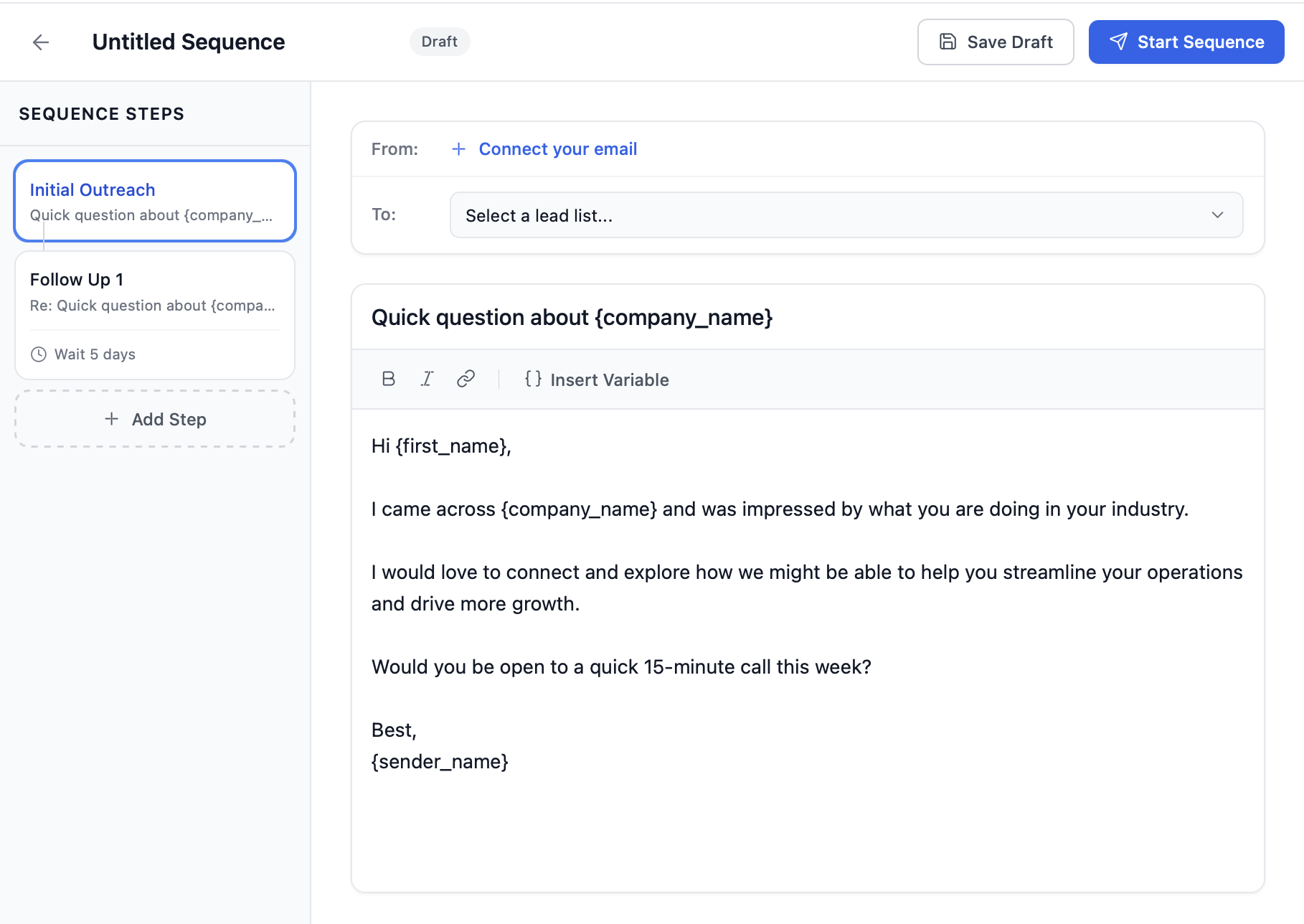
Task: Expand the lead list chevron
Action: pyautogui.click(x=1216, y=214)
